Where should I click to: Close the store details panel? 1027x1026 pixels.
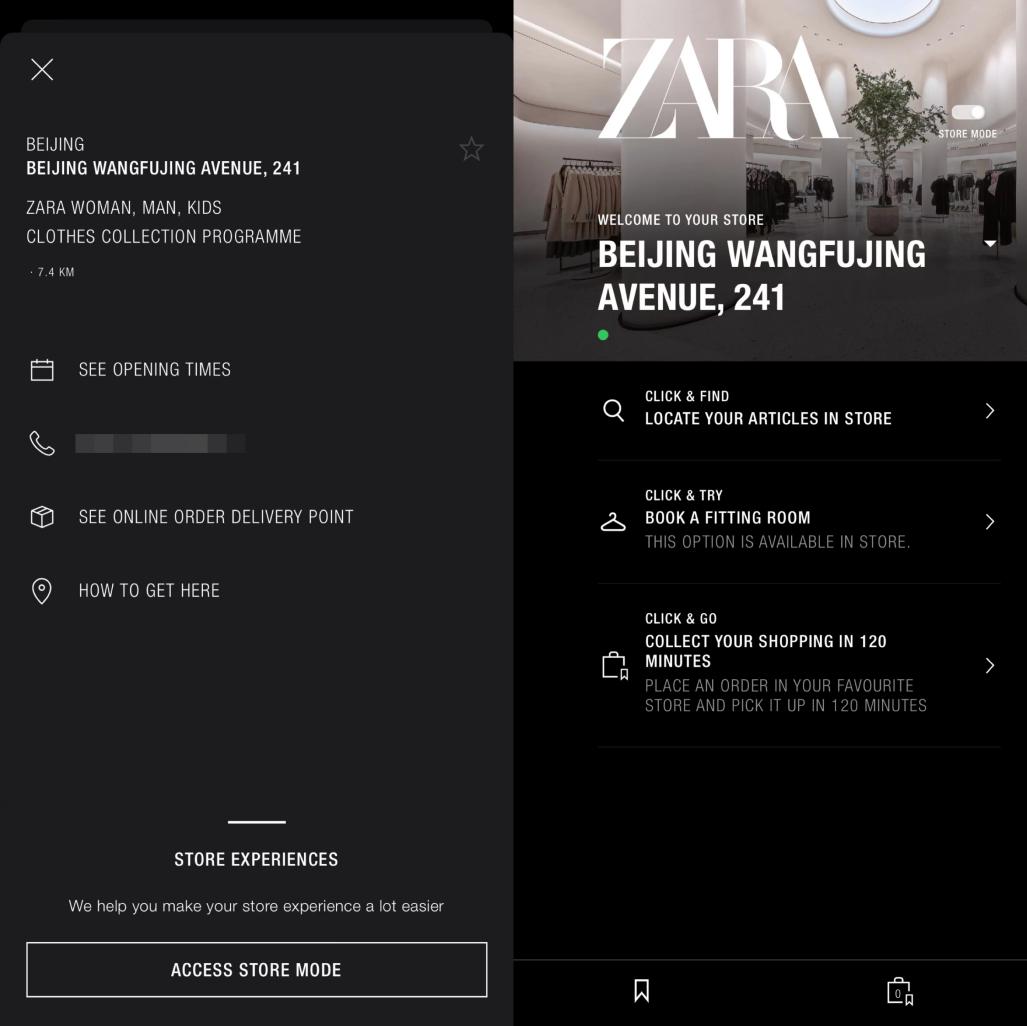click(x=42, y=69)
